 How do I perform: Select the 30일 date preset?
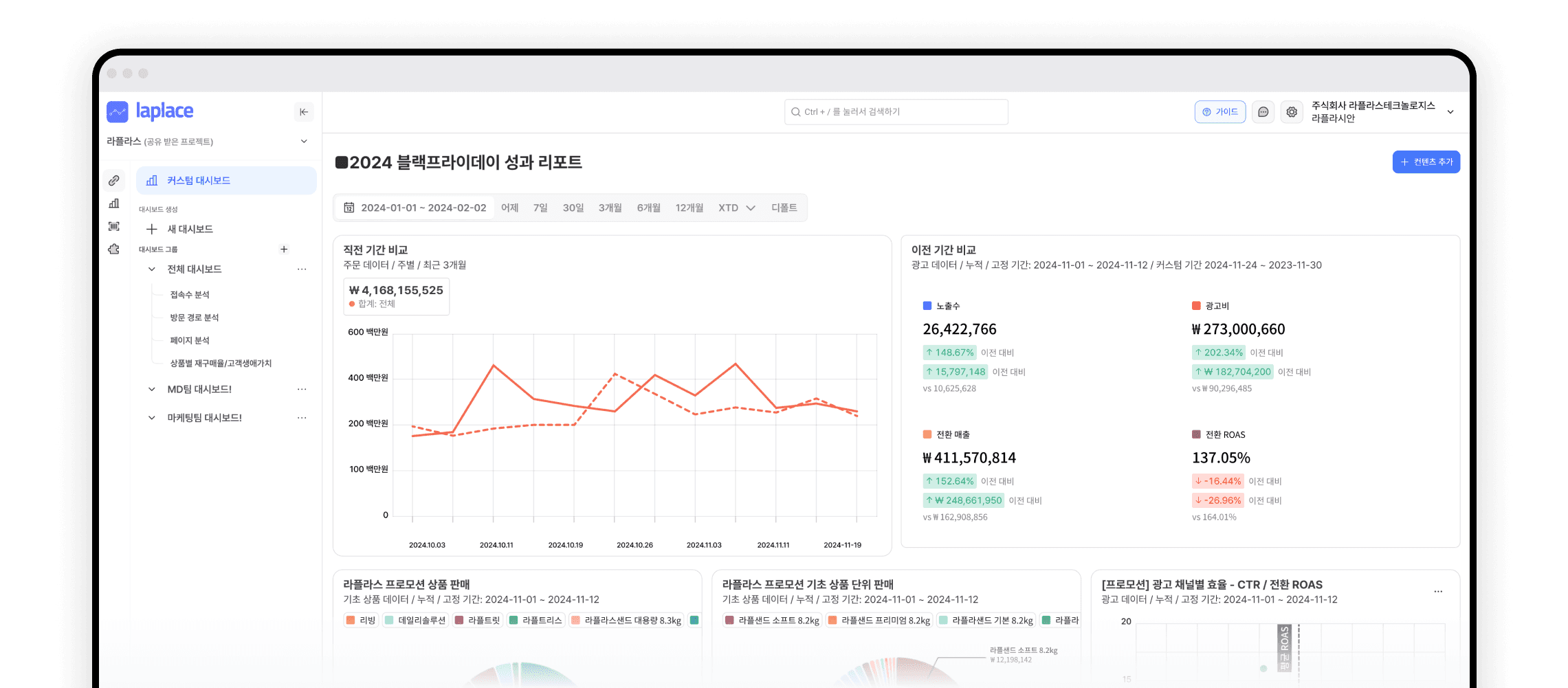click(x=573, y=208)
